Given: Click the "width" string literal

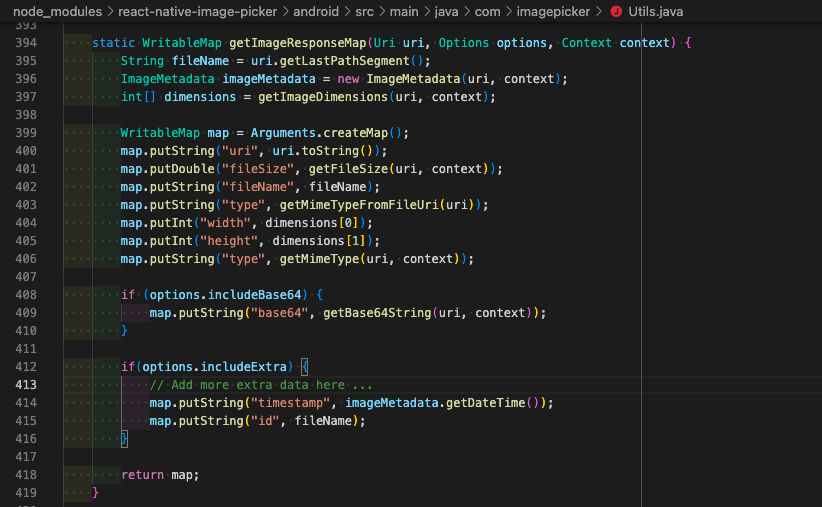Looking at the screenshot, I should coord(225,223).
